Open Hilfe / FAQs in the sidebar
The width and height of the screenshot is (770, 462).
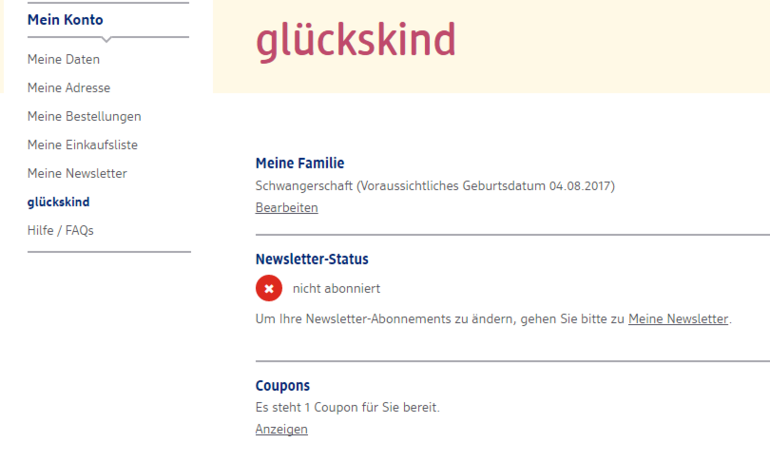click(60, 230)
